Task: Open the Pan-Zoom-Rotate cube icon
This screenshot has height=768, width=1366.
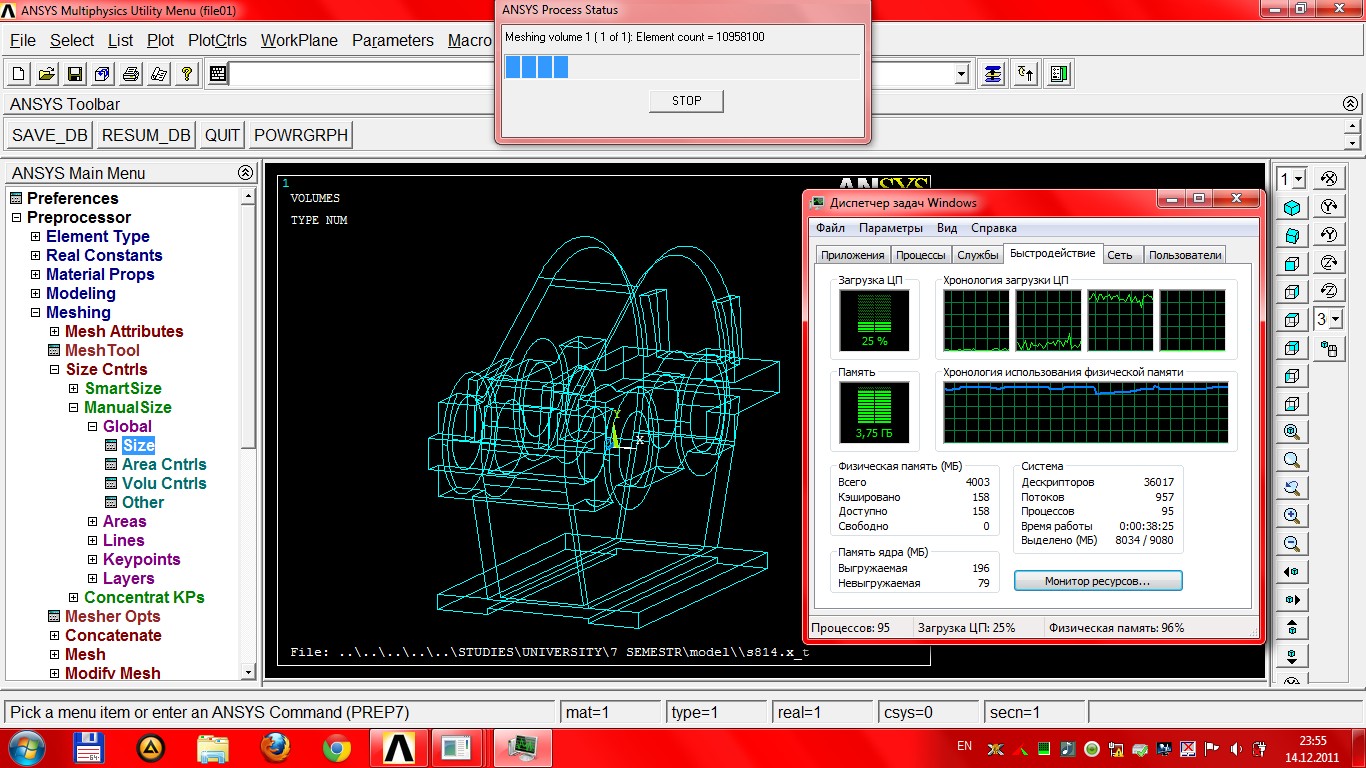Action: (103, 74)
